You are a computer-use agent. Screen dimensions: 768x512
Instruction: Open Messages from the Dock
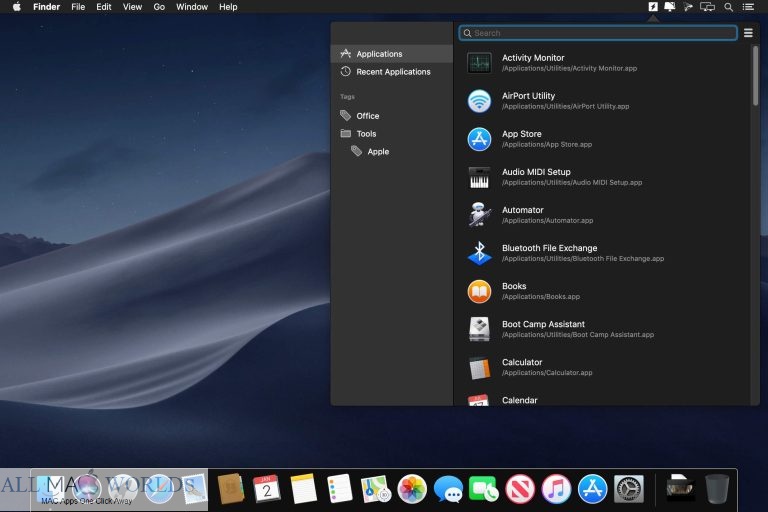(x=448, y=488)
